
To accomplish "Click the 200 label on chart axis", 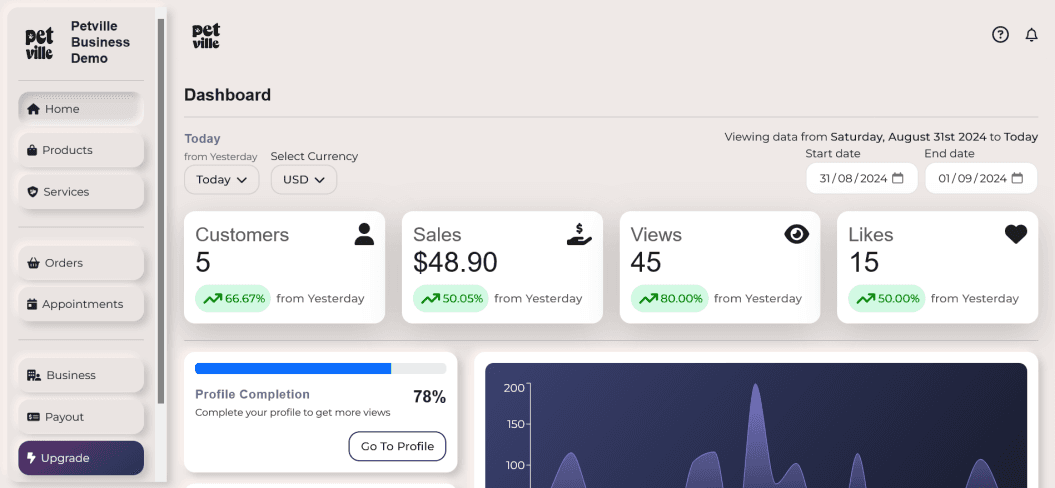I will coord(514,388).
